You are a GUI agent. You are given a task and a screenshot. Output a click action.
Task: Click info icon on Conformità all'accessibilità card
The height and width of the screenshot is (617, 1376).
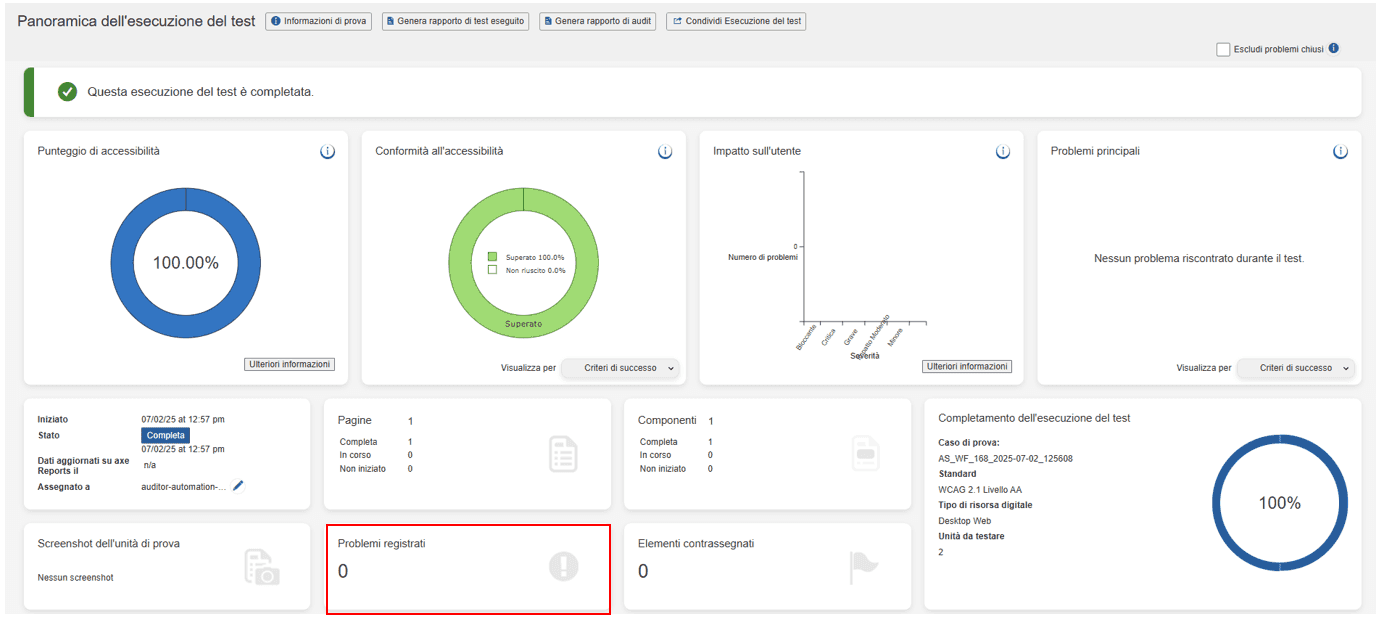coord(665,152)
